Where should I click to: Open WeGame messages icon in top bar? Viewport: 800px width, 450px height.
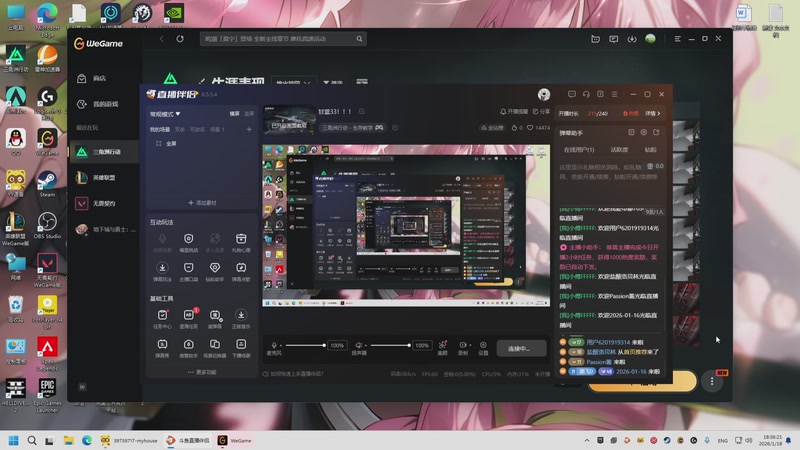(613, 39)
